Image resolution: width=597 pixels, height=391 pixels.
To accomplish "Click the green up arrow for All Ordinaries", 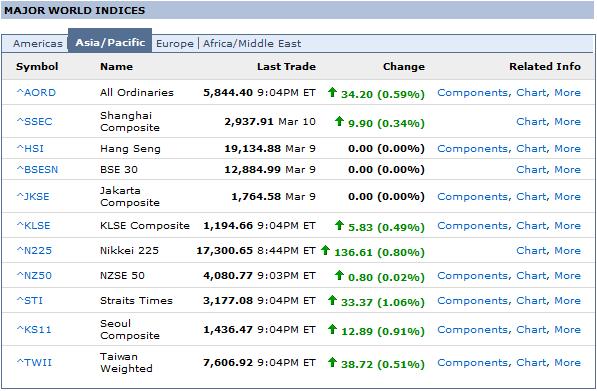I will click(x=332, y=92).
